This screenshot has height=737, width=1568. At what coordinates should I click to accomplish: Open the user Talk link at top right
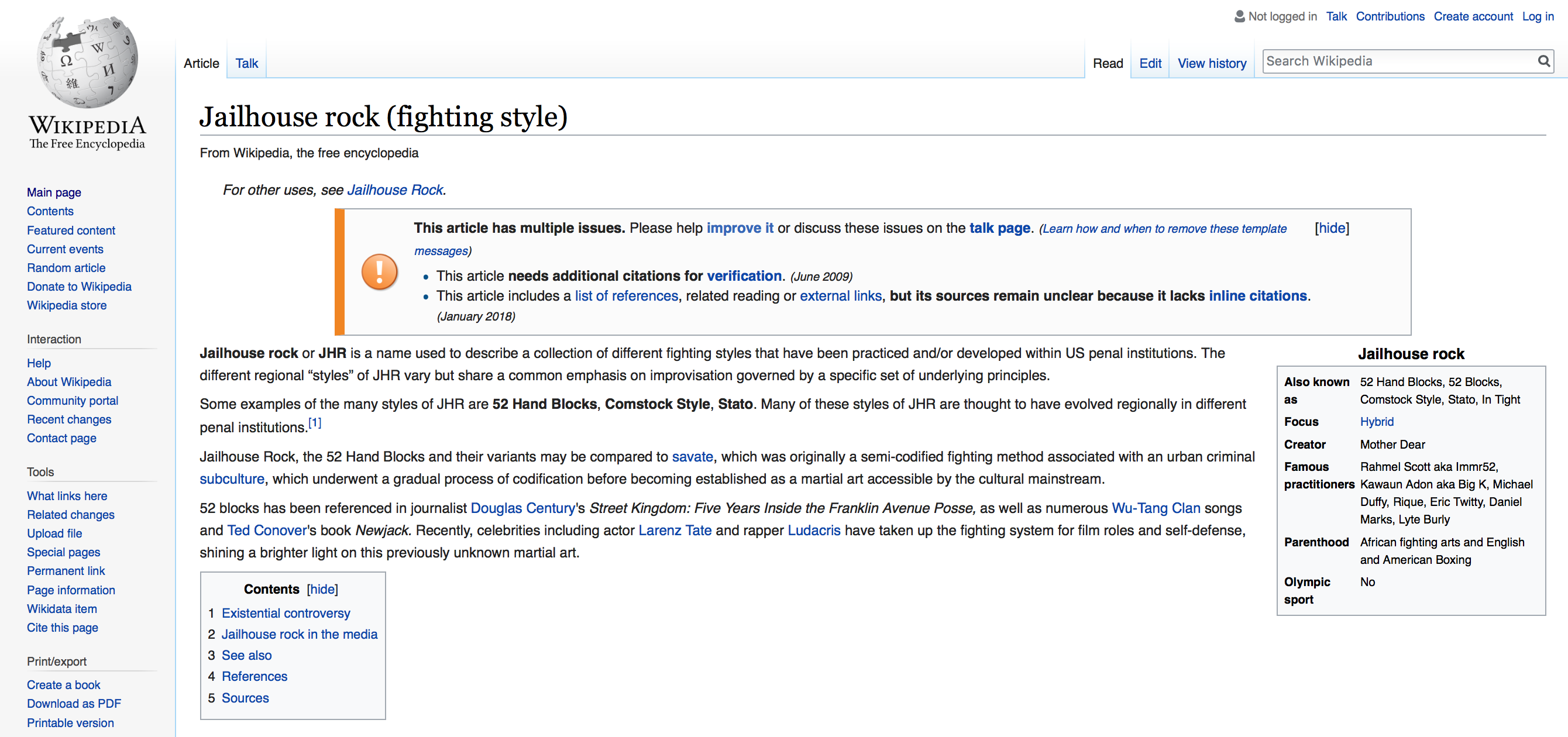pos(1336,16)
